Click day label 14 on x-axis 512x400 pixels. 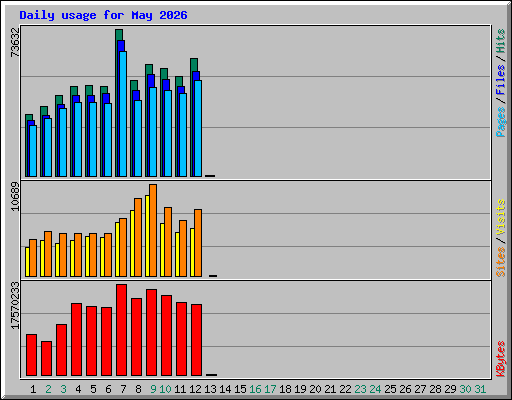[x=225, y=389]
